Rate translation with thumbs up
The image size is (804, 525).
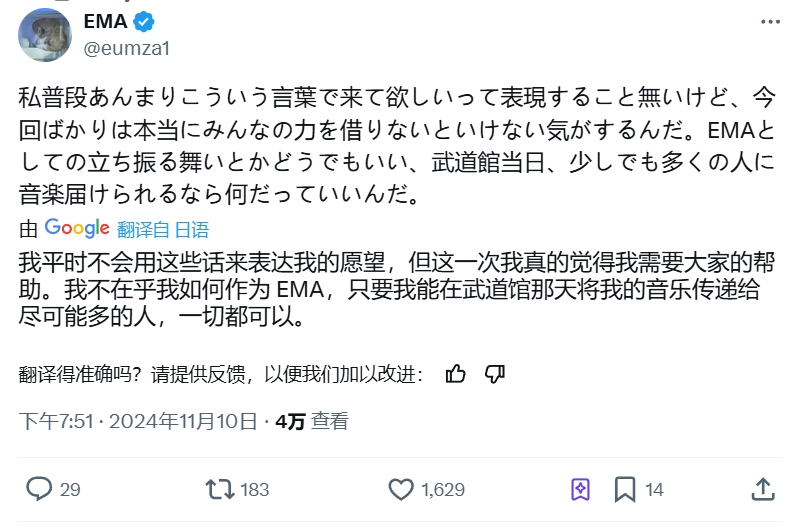pos(456,374)
